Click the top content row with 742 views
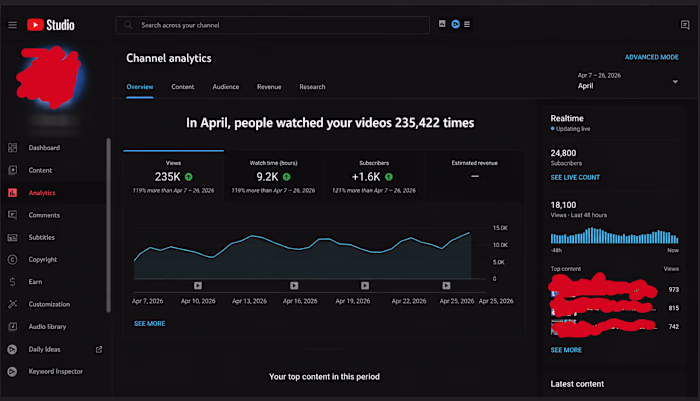 tap(615, 326)
